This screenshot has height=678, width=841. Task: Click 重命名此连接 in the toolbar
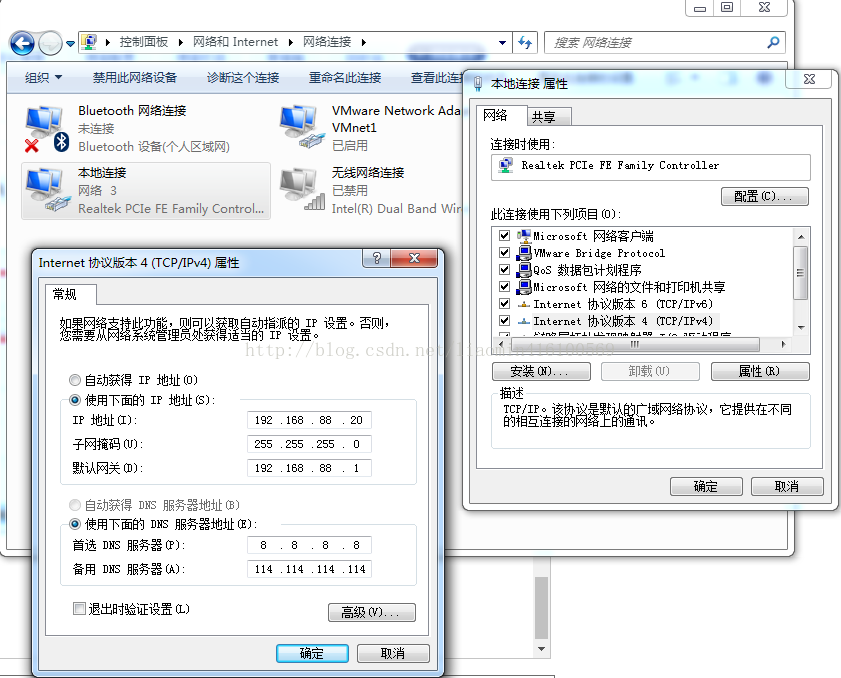(345, 78)
